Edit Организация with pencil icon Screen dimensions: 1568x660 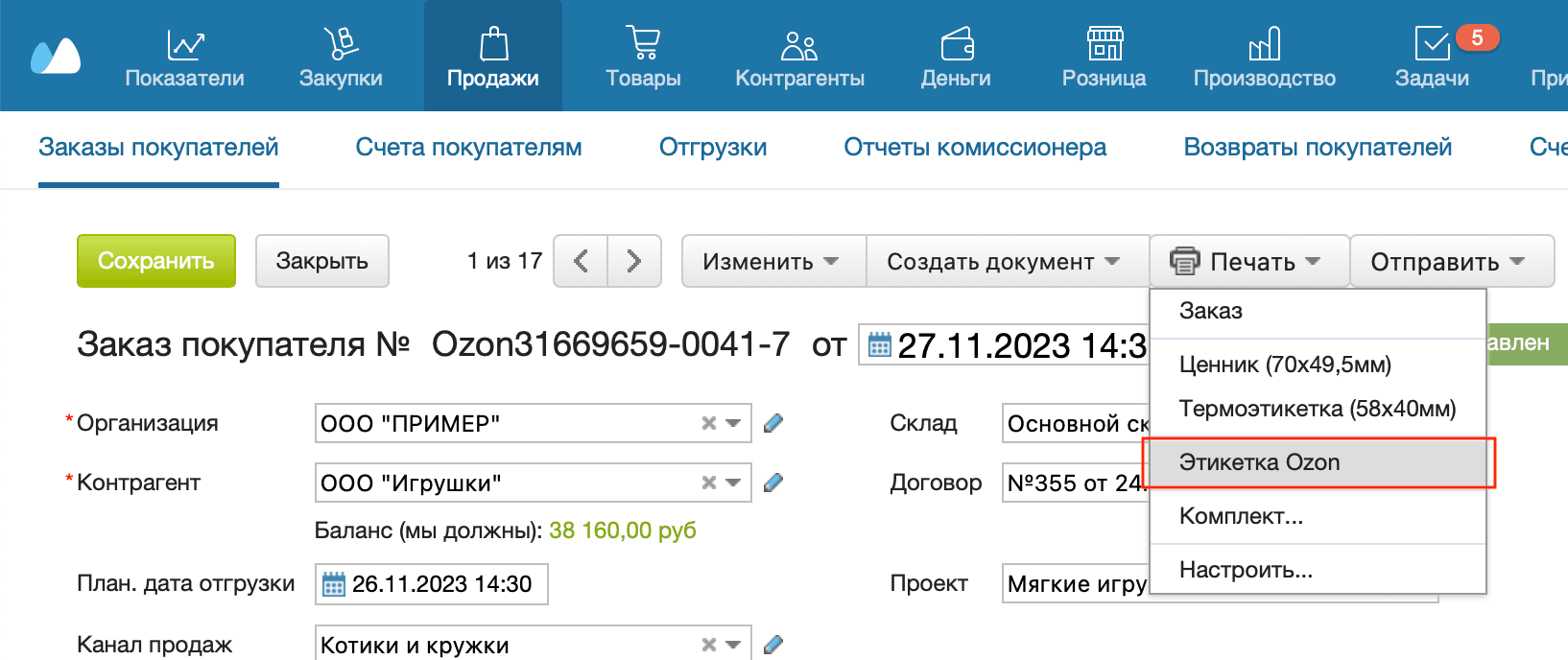coord(773,423)
